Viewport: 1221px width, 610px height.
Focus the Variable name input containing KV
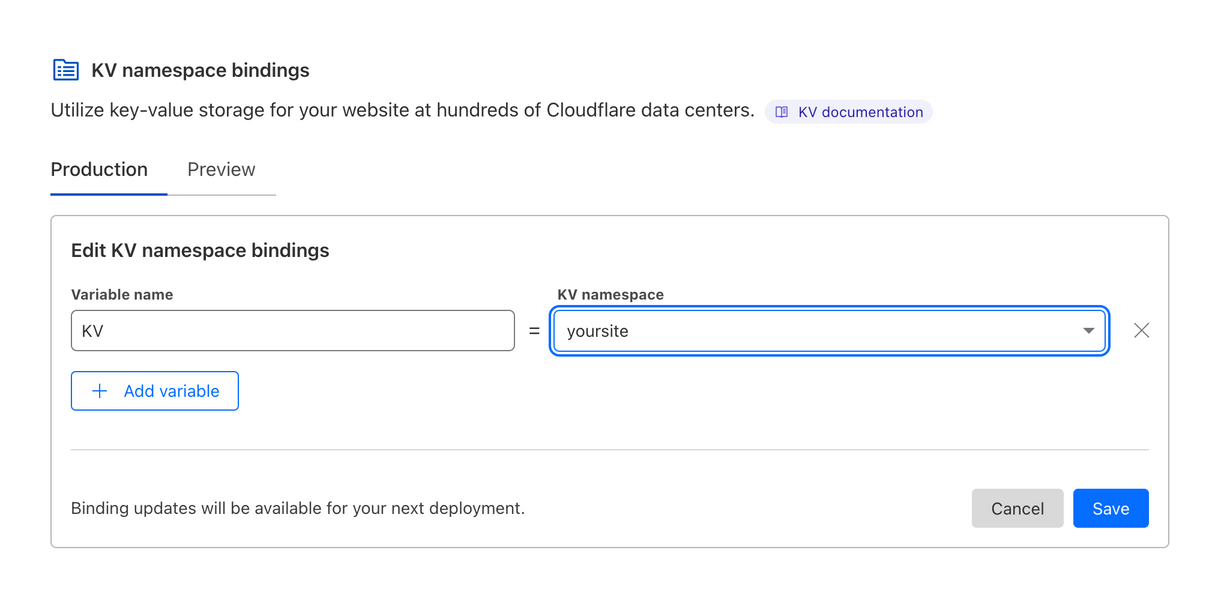pos(292,331)
